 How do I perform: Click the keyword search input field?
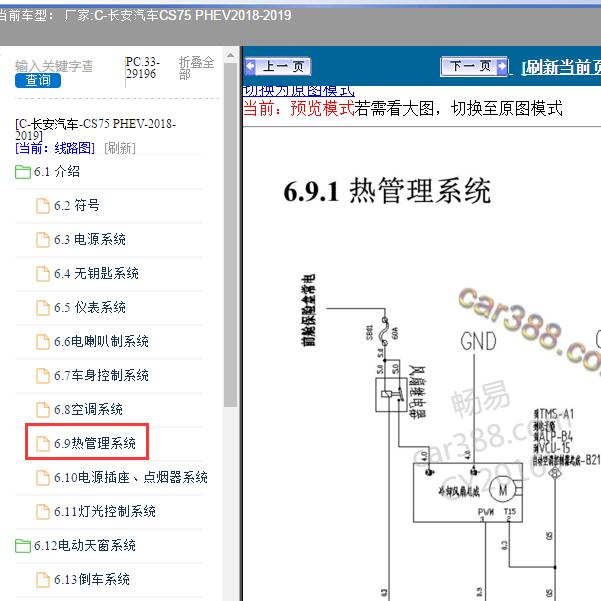point(54,66)
